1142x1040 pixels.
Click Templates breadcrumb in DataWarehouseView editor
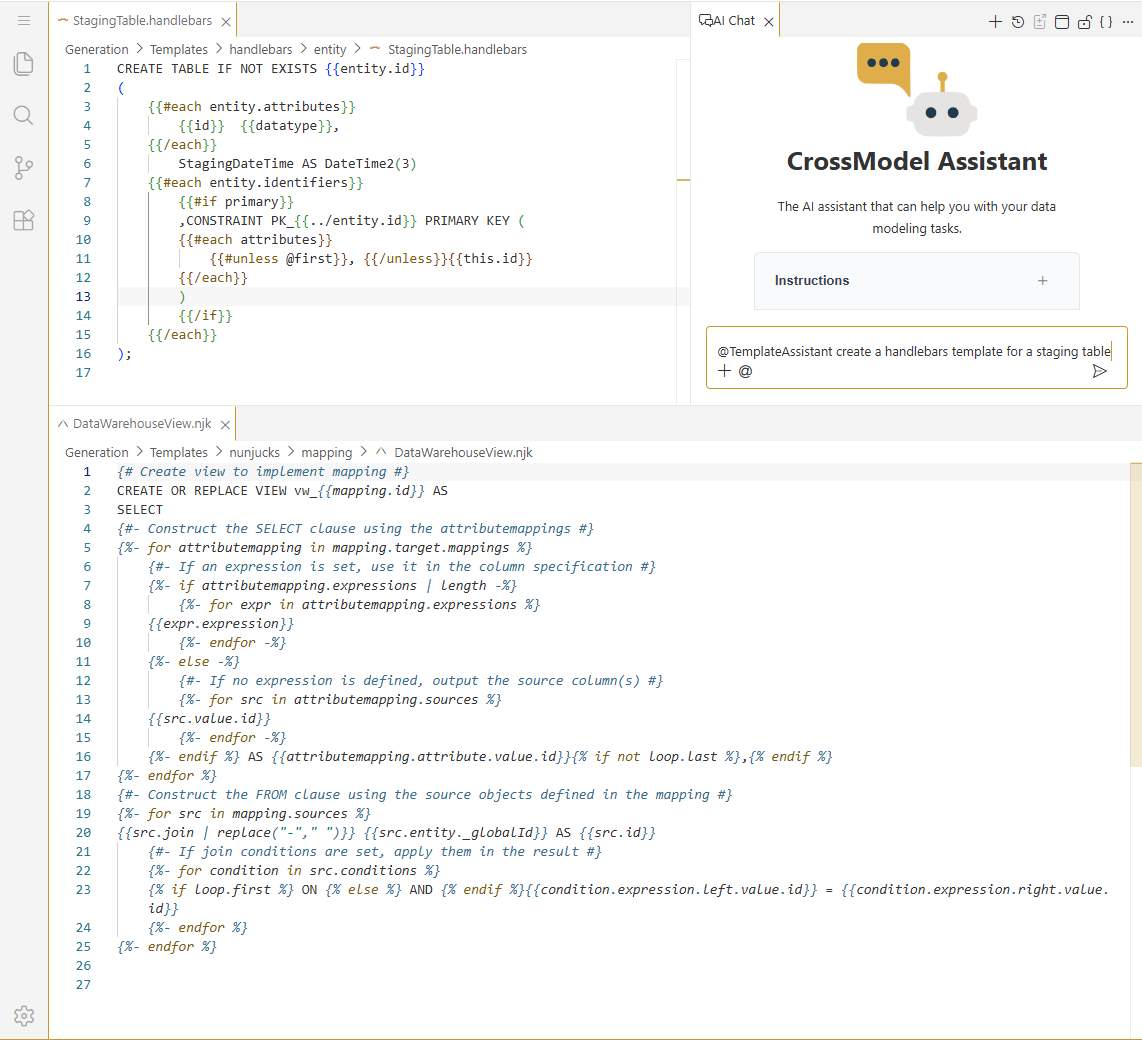click(x=178, y=452)
